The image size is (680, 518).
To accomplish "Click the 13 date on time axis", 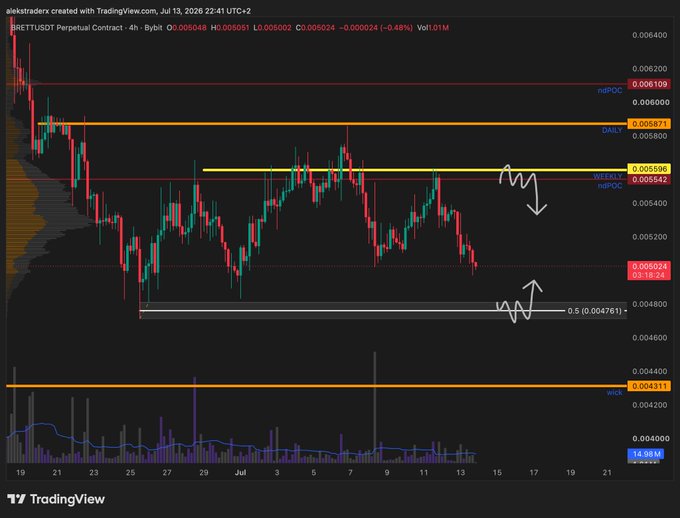I will [461, 472].
